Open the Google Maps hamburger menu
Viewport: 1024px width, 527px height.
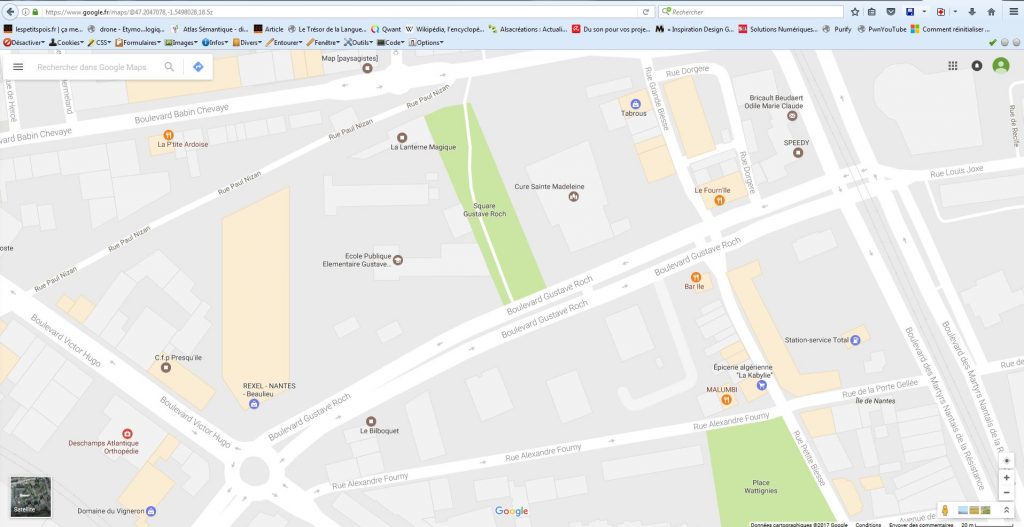18,67
